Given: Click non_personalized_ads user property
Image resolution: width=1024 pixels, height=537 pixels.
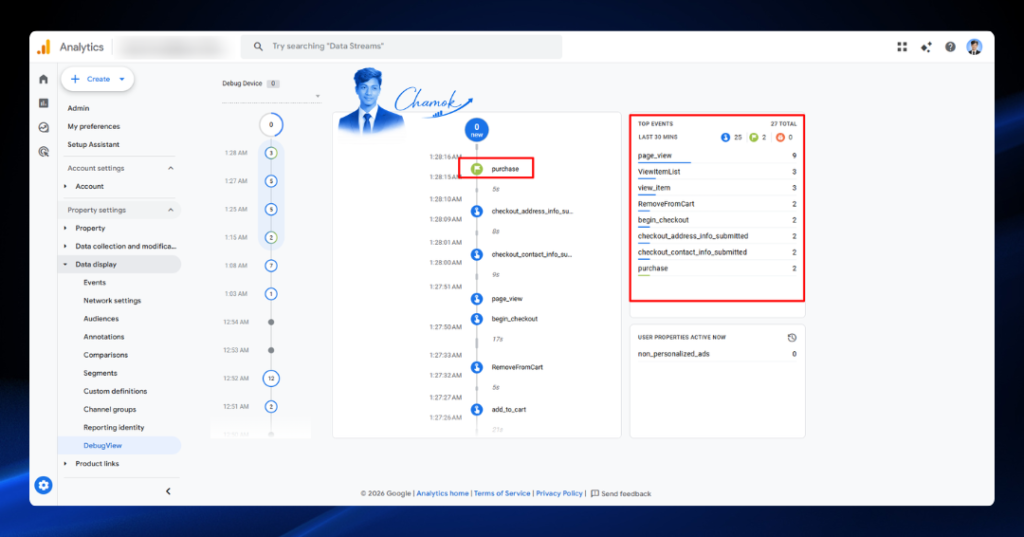Looking at the screenshot, I should click(673, 354).
